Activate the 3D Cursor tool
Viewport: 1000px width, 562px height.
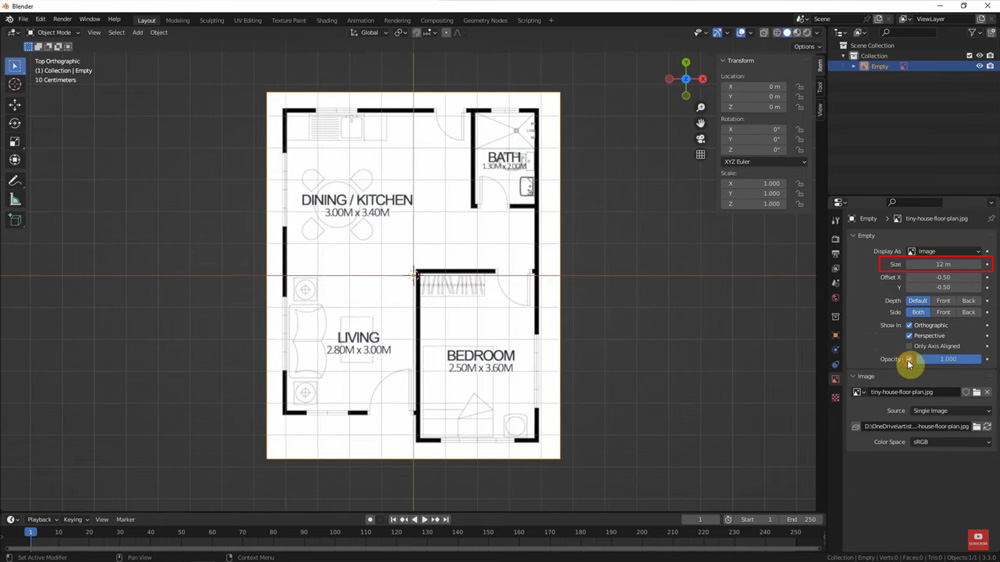pos(15,85)
